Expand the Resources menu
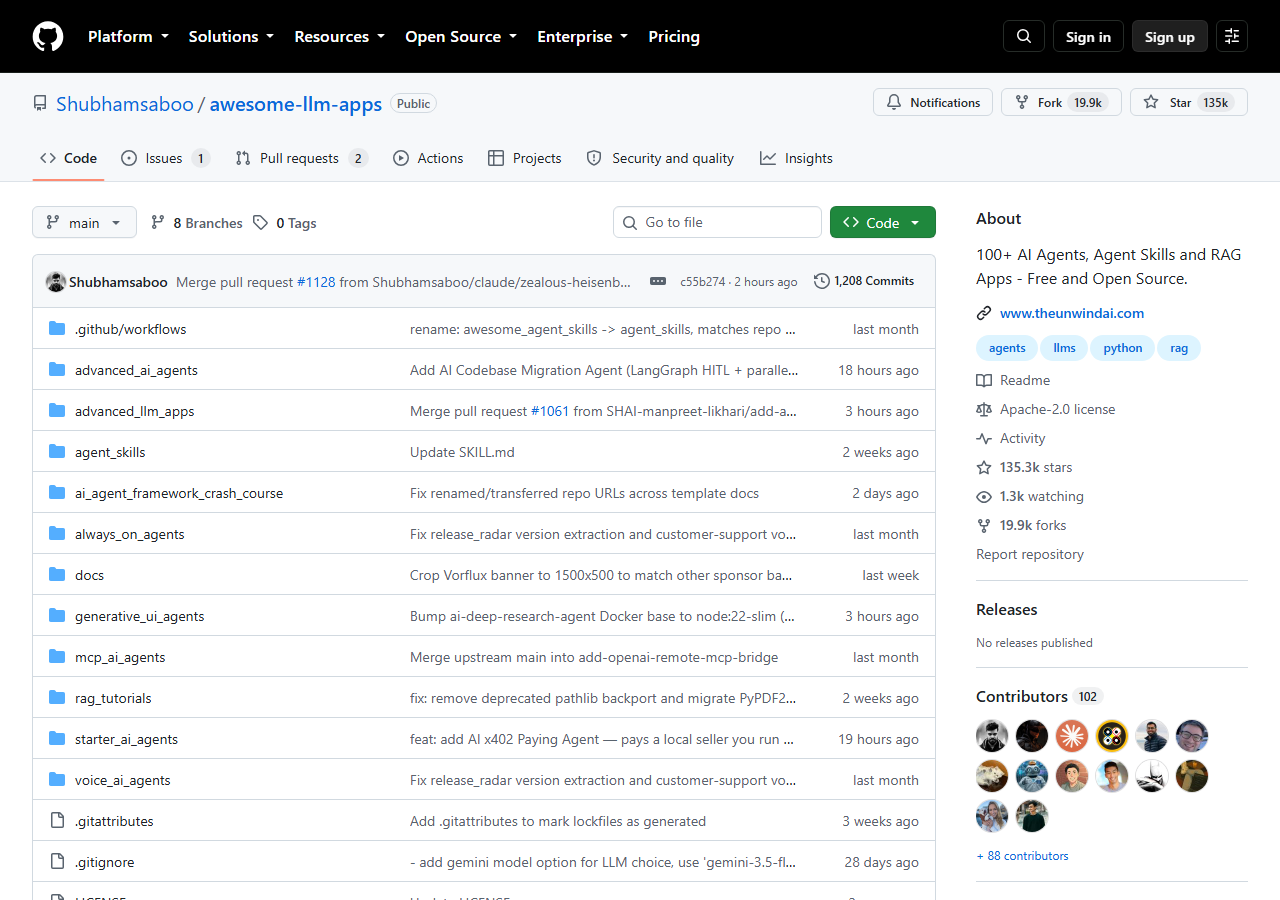Screen dimensions: 1280x900 (x=339, y=36)
